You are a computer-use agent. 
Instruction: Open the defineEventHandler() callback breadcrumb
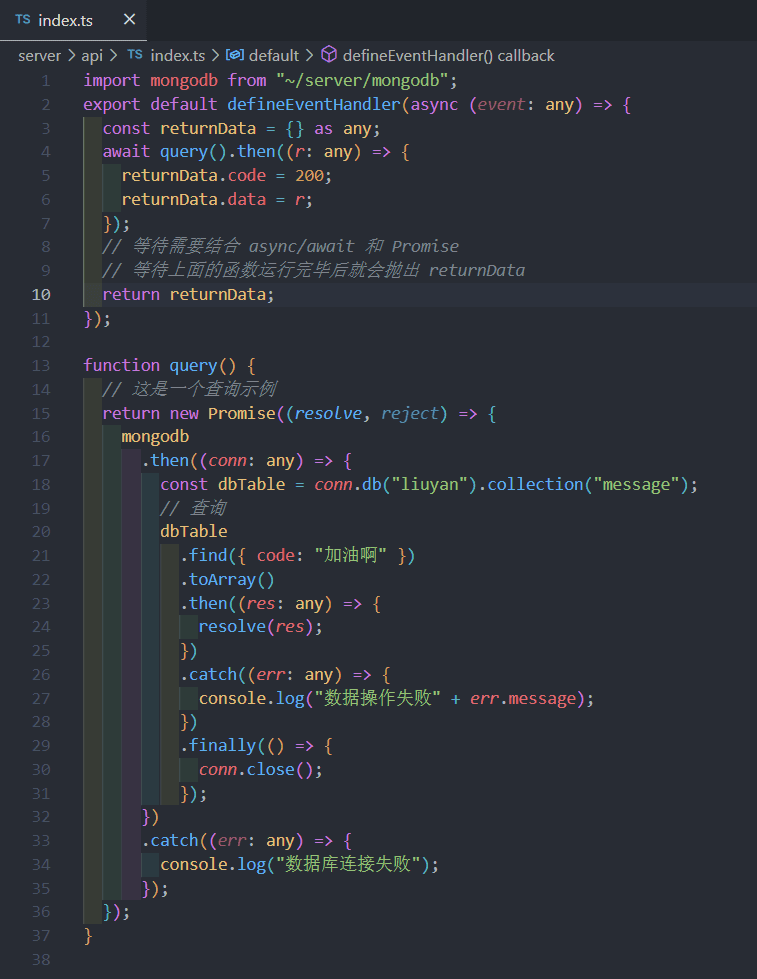pyautogui.click(x=448, y=56)
